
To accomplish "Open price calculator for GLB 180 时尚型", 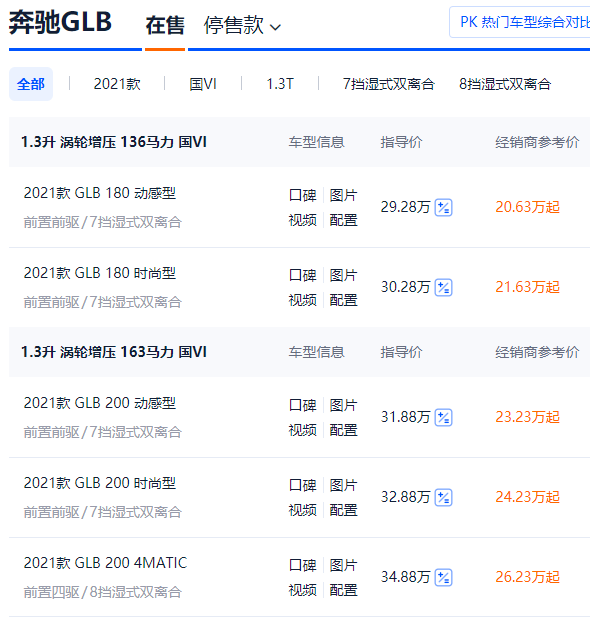I will click(x=443, y=288).
